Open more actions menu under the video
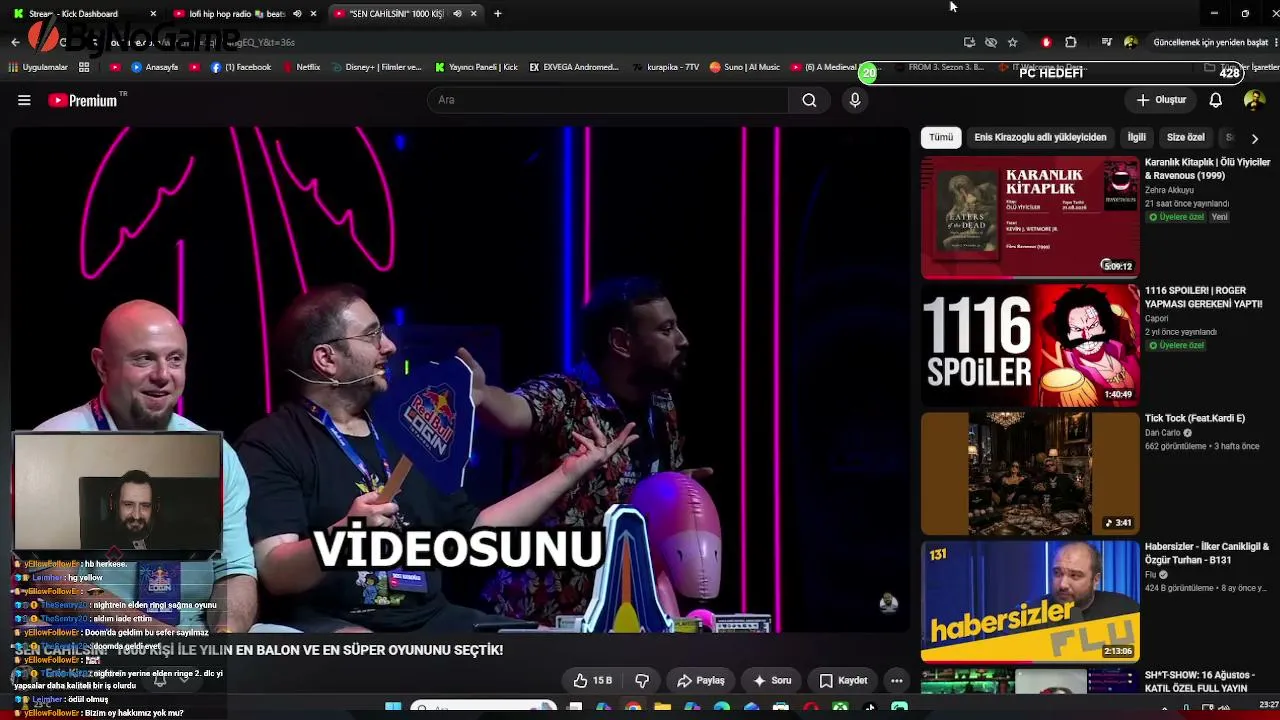 pyautogui.click(x=896, y=681)
